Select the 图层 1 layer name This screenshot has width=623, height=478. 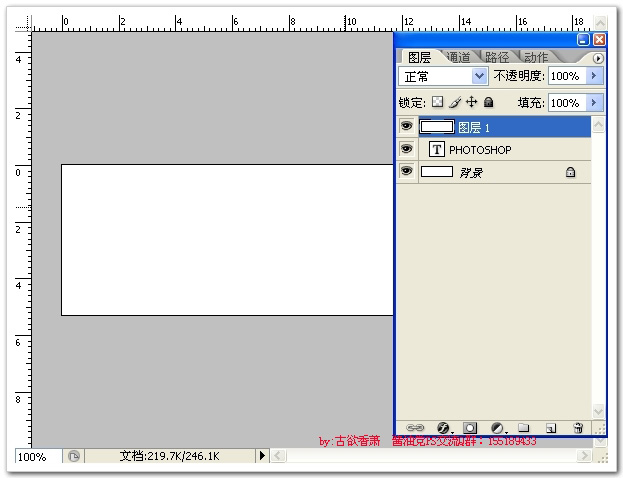click(x=474, y=128)
